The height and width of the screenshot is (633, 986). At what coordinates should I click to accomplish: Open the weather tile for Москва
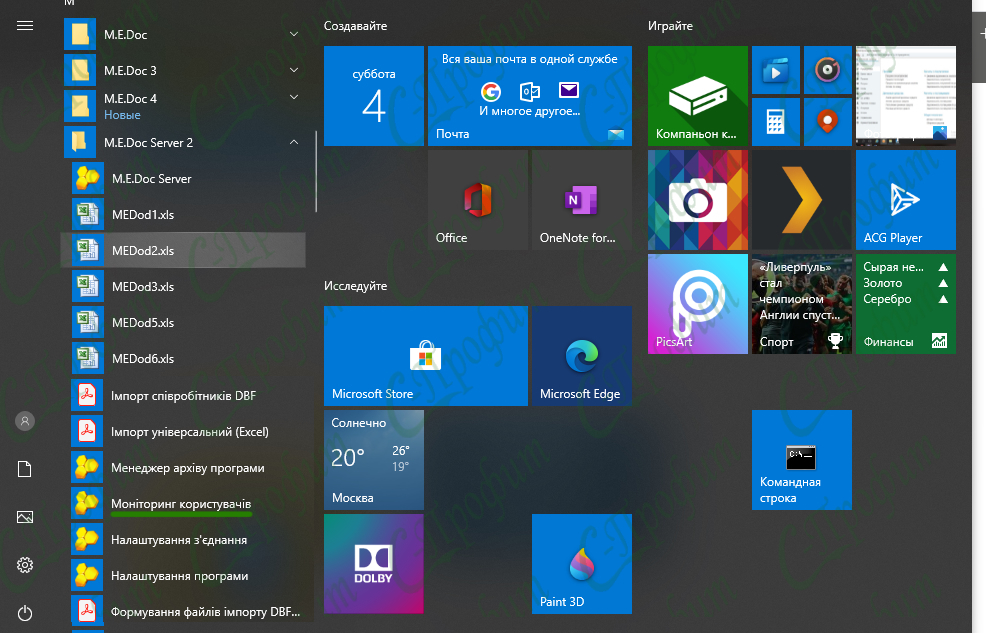374,460
